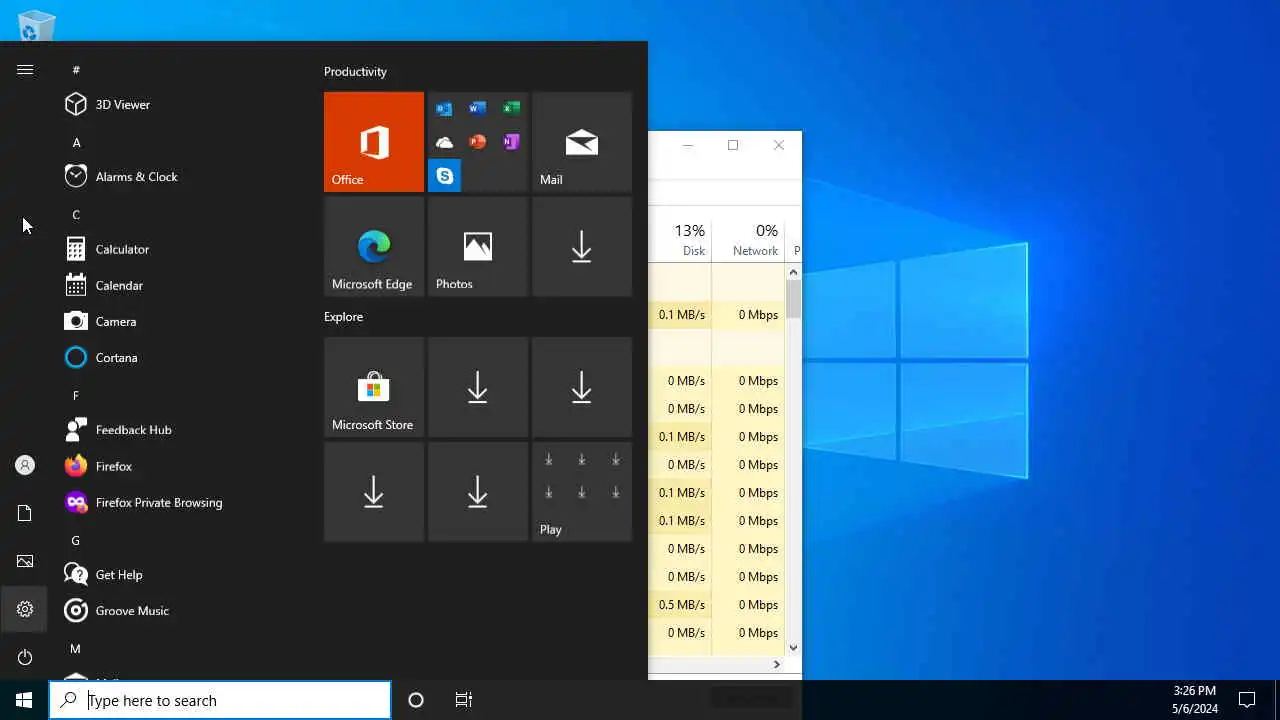The image size is (1280, 720).
Task: Open the Calculator app
Action: pos(179,249)
